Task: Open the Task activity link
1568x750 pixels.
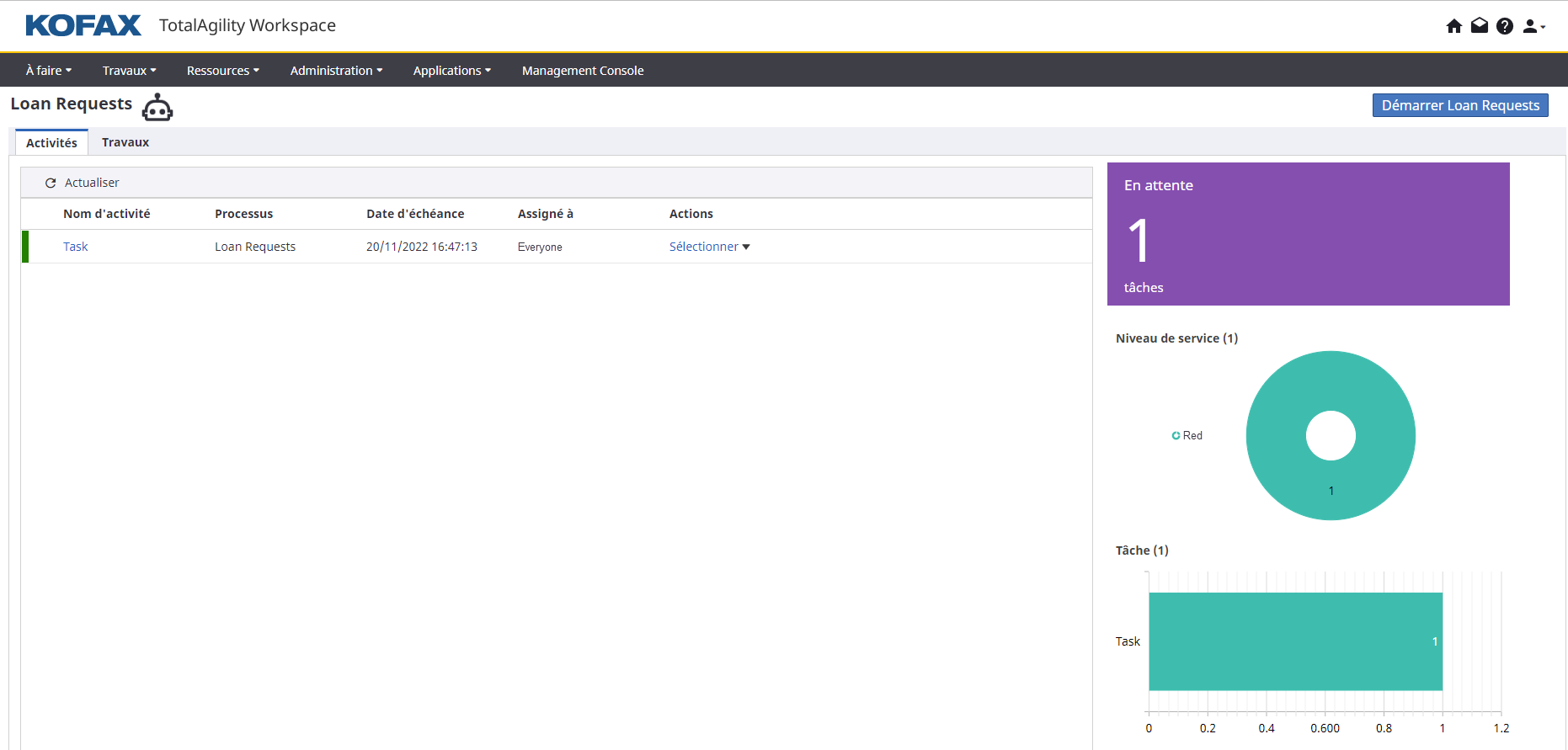Action: click(75, 247)
